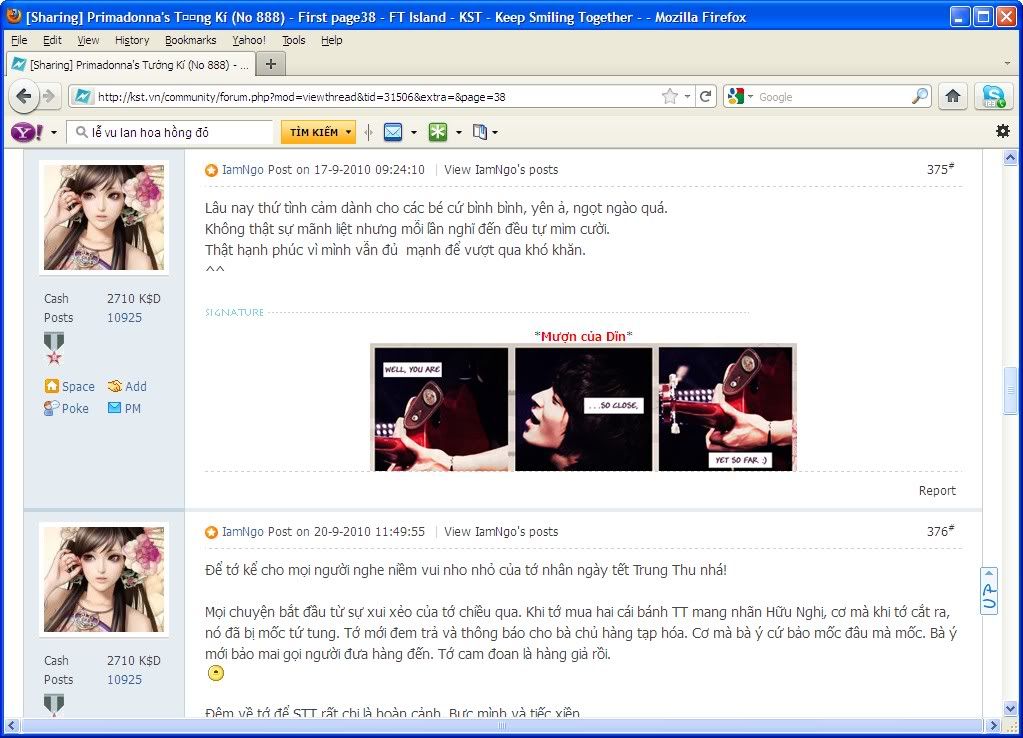View IamNgo's posts in post 375
Screen dimensions: 1023x738
(x=501, y=170)
